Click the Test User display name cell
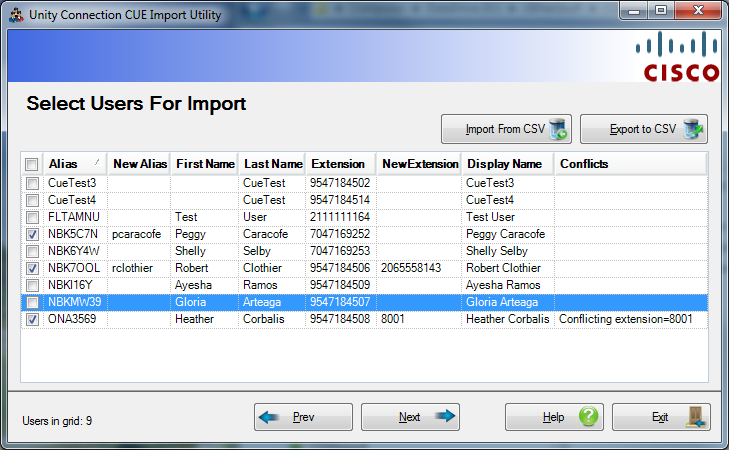Viewport: 729px width, 450px height. click(508, 217)
